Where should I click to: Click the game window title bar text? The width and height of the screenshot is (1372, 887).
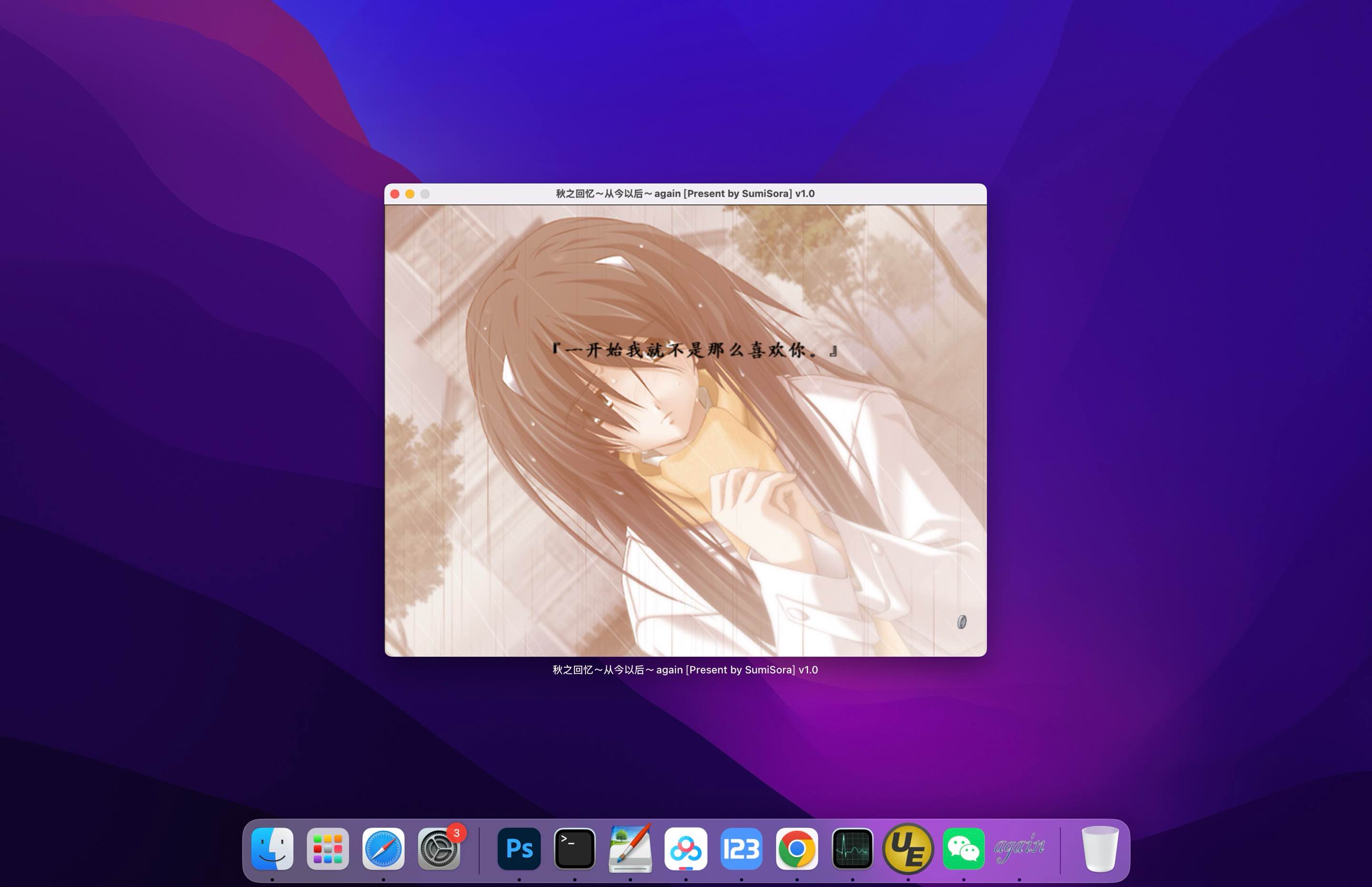point(685,193)
